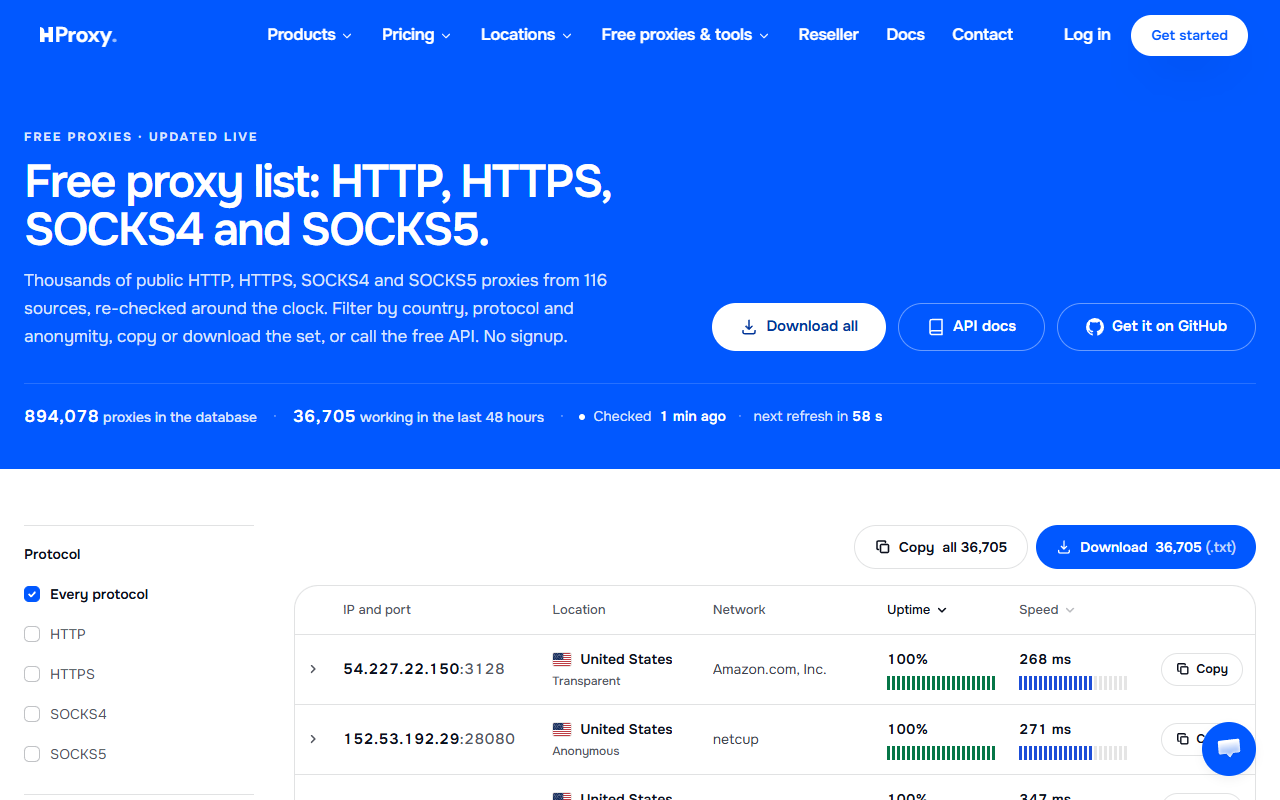The width and height of the screenshot is (1280, 800).
Task: Expand Free proxies & tools menu
Action: click(x=685, y=35)
